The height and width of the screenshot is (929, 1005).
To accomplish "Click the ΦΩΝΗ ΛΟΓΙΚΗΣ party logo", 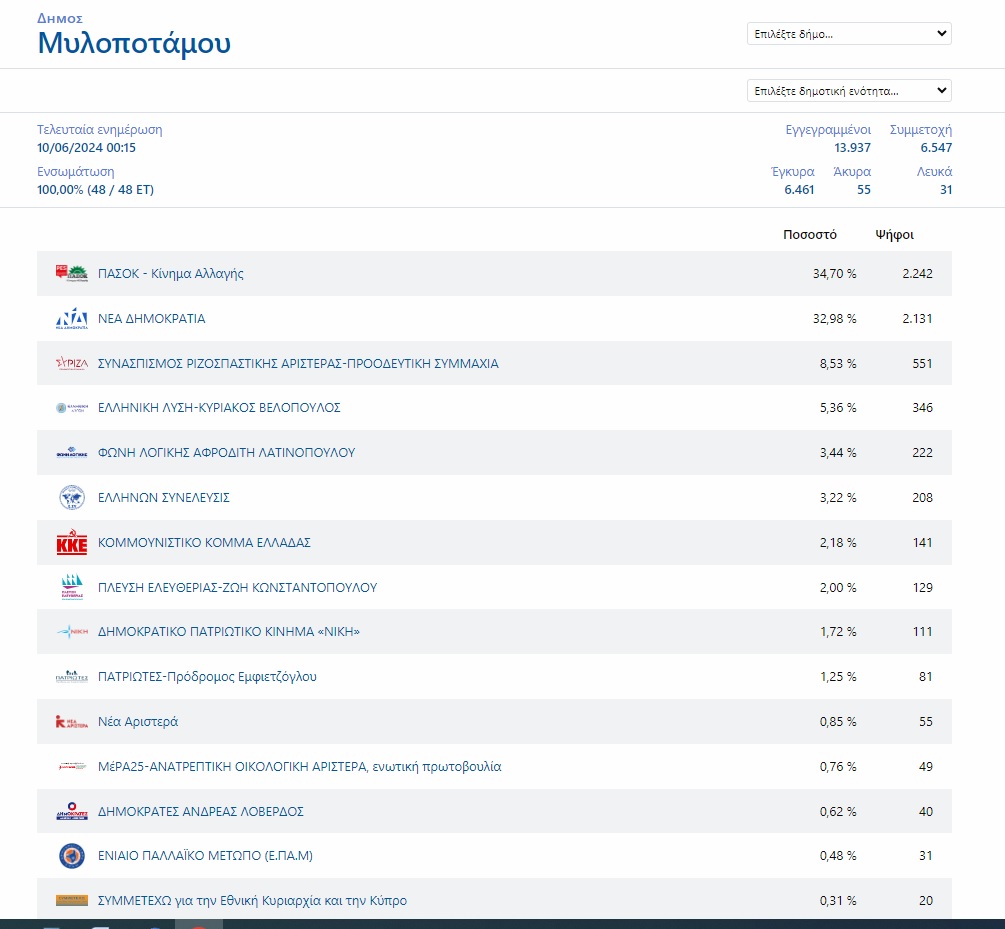I will tap(72, 453).
